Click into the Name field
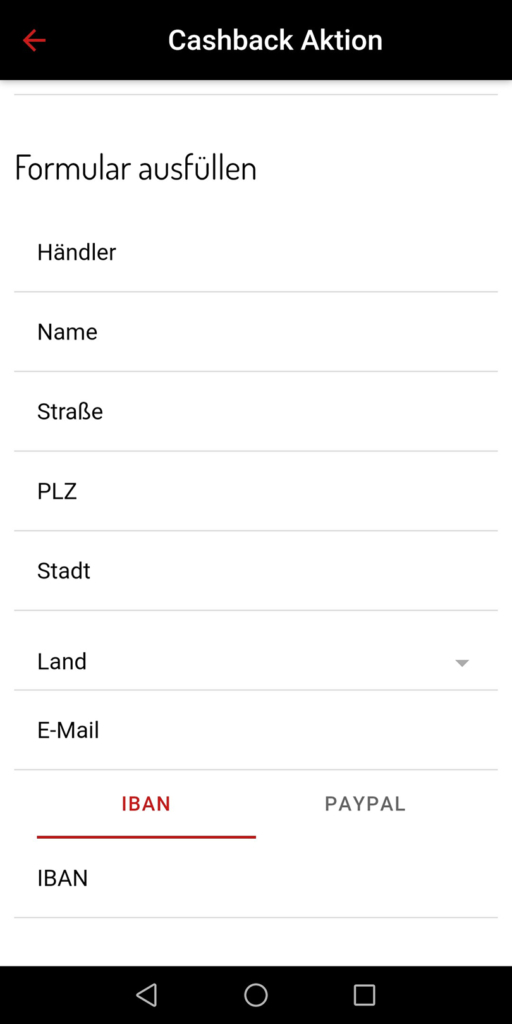 256,332
